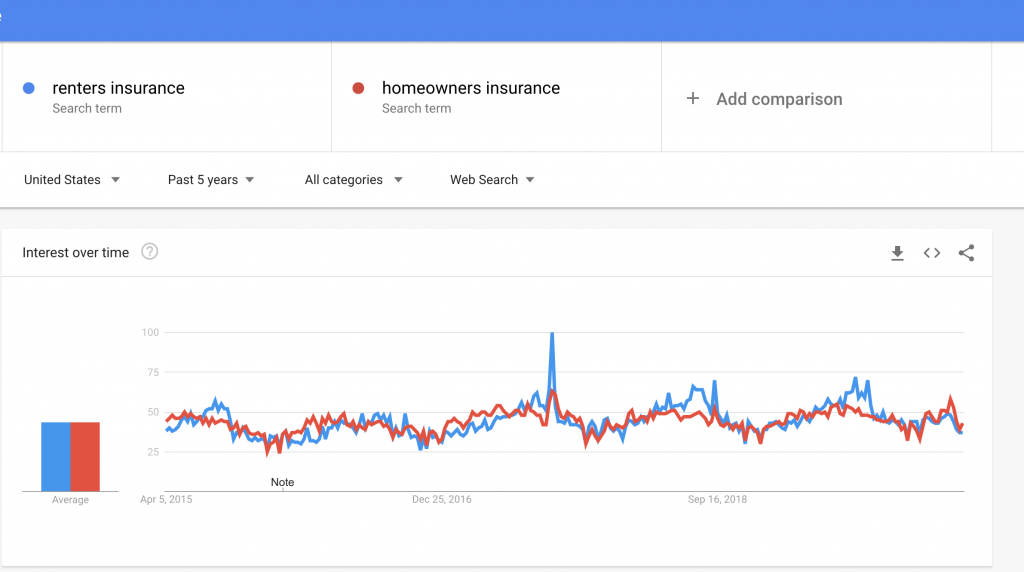Open the All categories dropdown
The width and height of the screenshot is (1024, 572).
353,180
